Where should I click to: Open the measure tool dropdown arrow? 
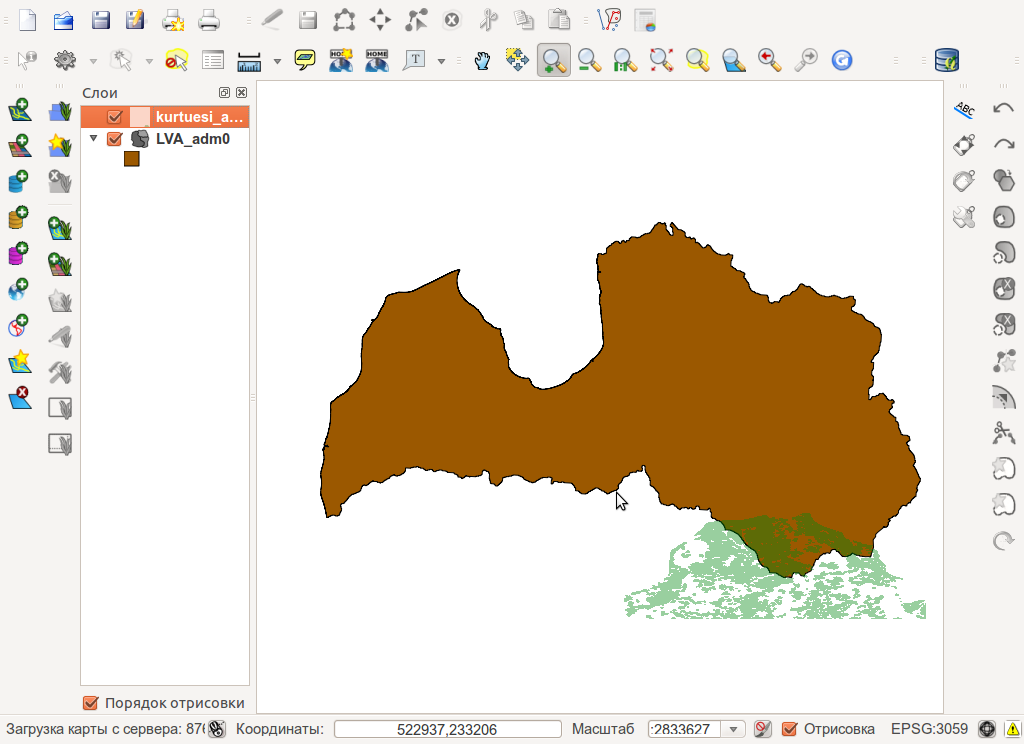[277, 60]
